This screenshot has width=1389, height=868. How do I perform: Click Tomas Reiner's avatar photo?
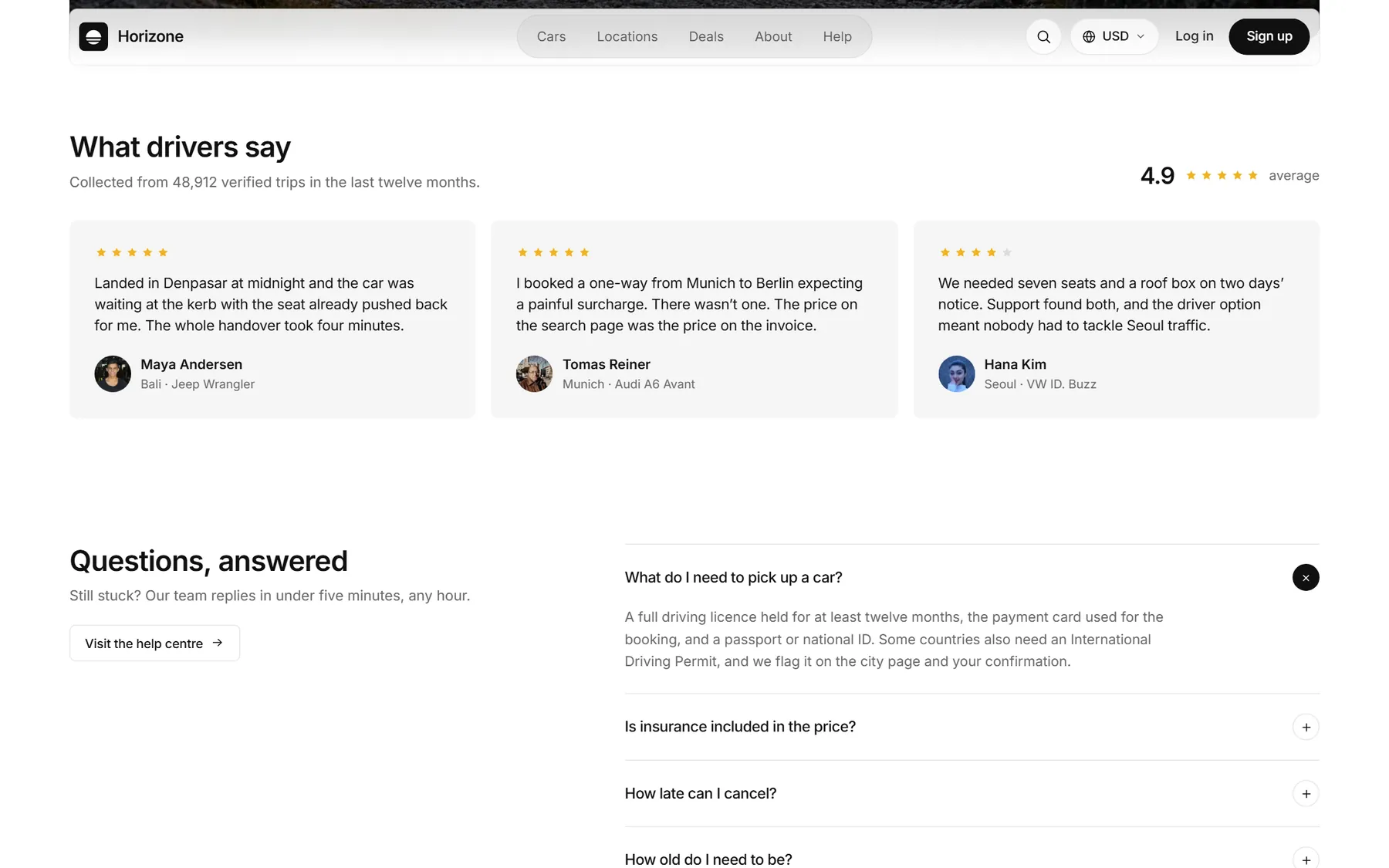point(534,373)
